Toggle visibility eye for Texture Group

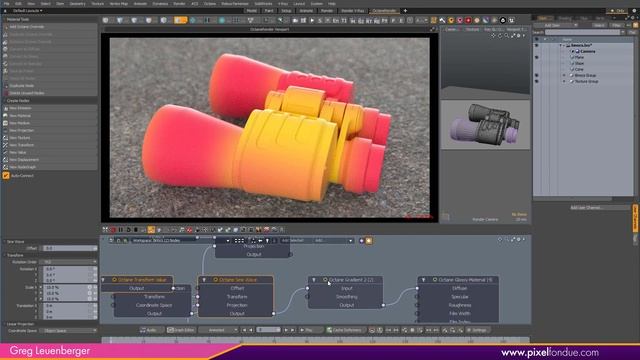(x=536, y=82)
